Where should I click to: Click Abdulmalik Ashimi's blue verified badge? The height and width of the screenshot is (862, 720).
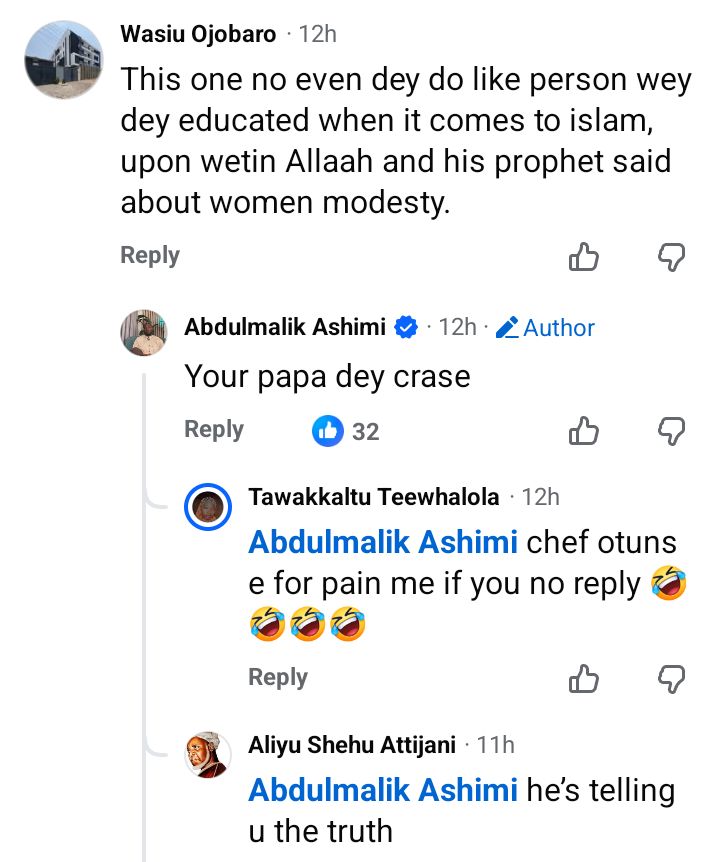pyautogui.click(x=406, y=326)
